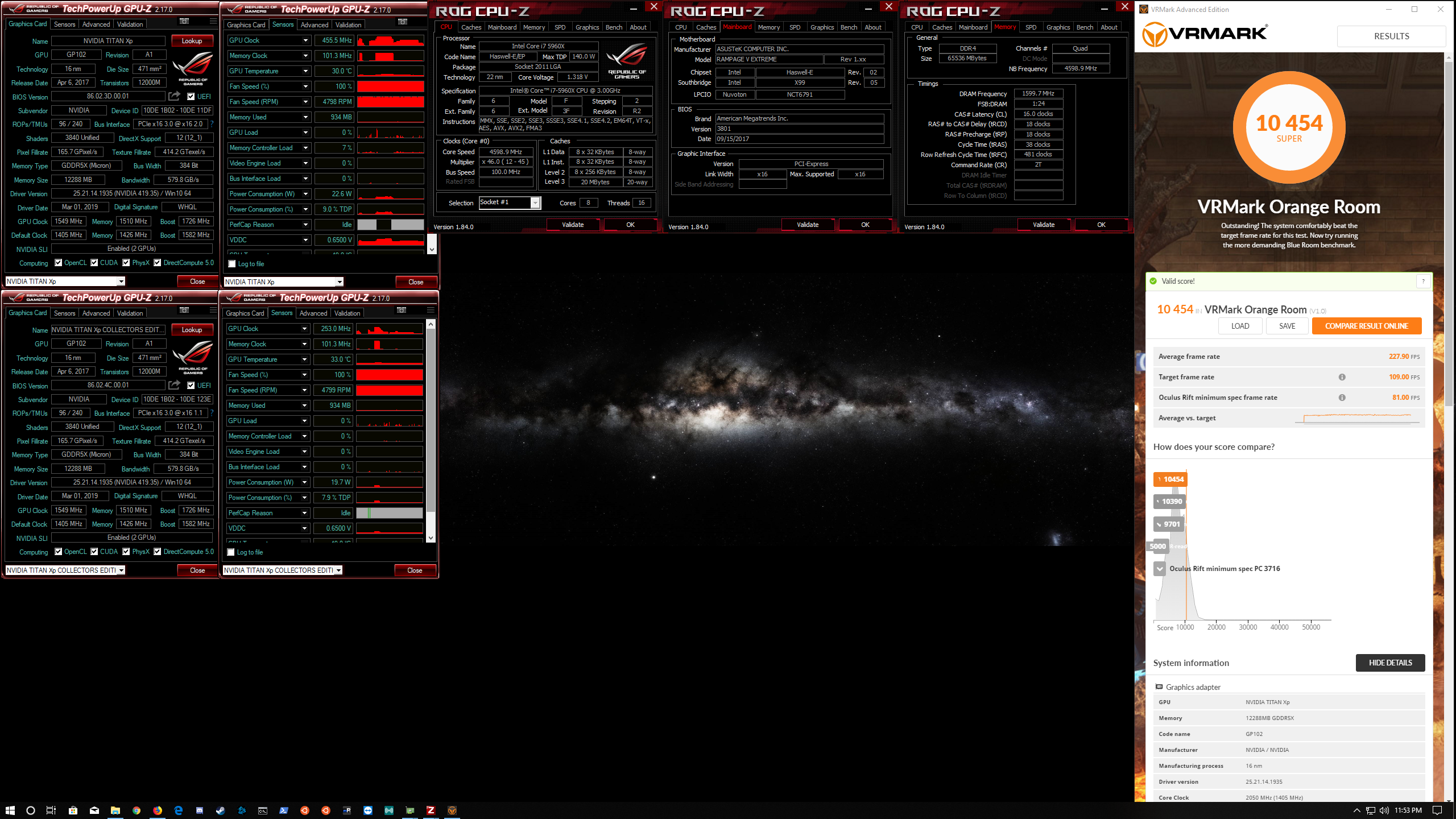1456x819 pixels.
Task: Open hamburger menu in Collectors Edition Graphics Card window
Action: click(x=213, y=311)
